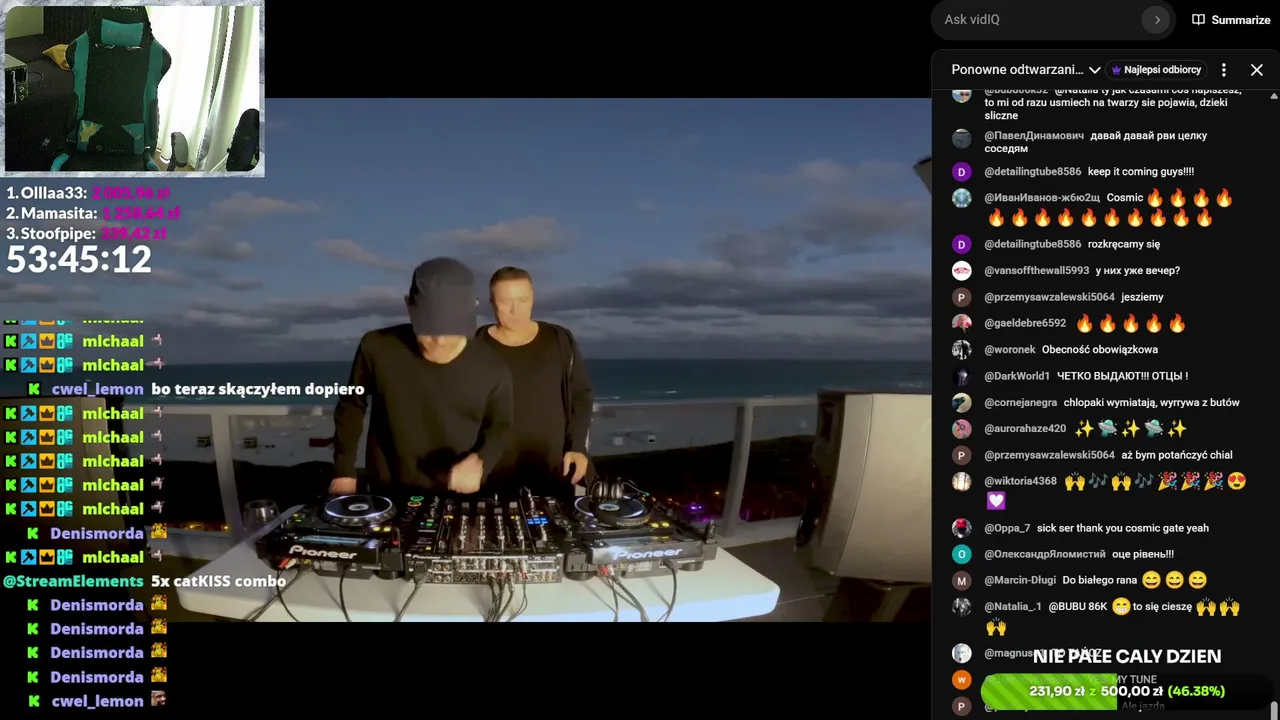The height and width of the screenshot is (720, 1280).
Task: Click the avatar of @ОлександрЯломистий
Action: click(961, 554)
